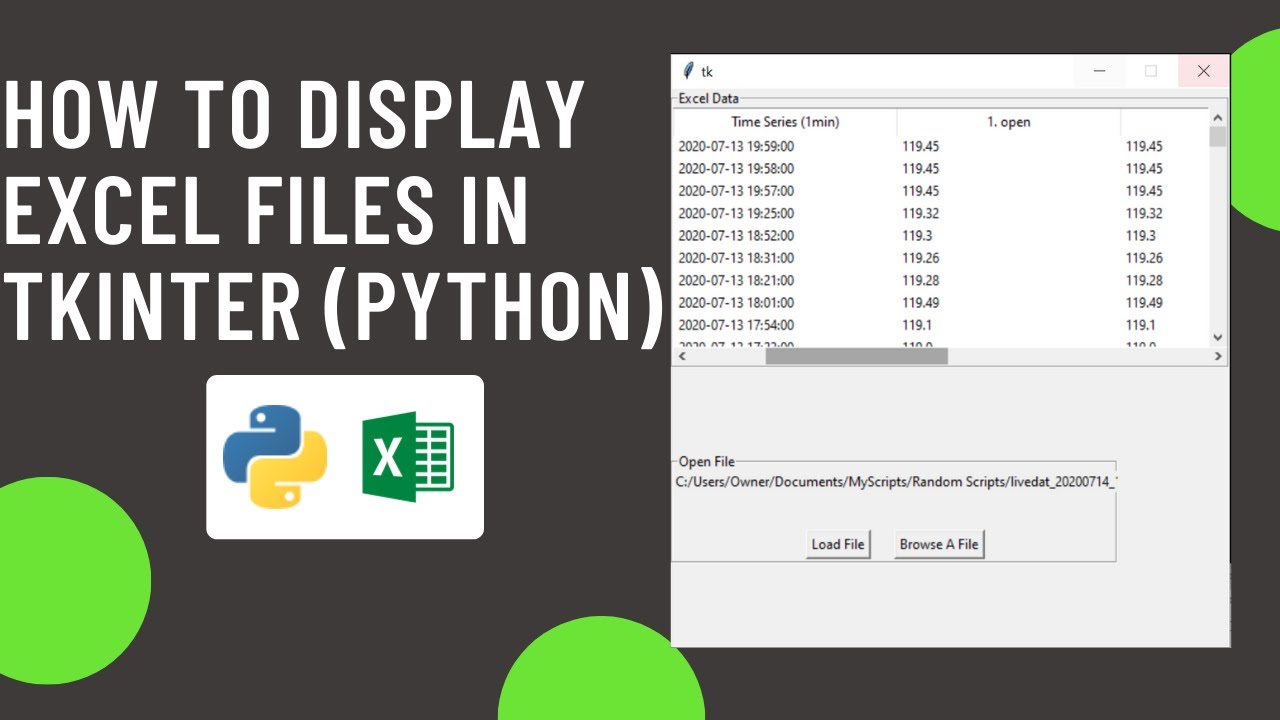Close the tk window

pos(1204,71)
